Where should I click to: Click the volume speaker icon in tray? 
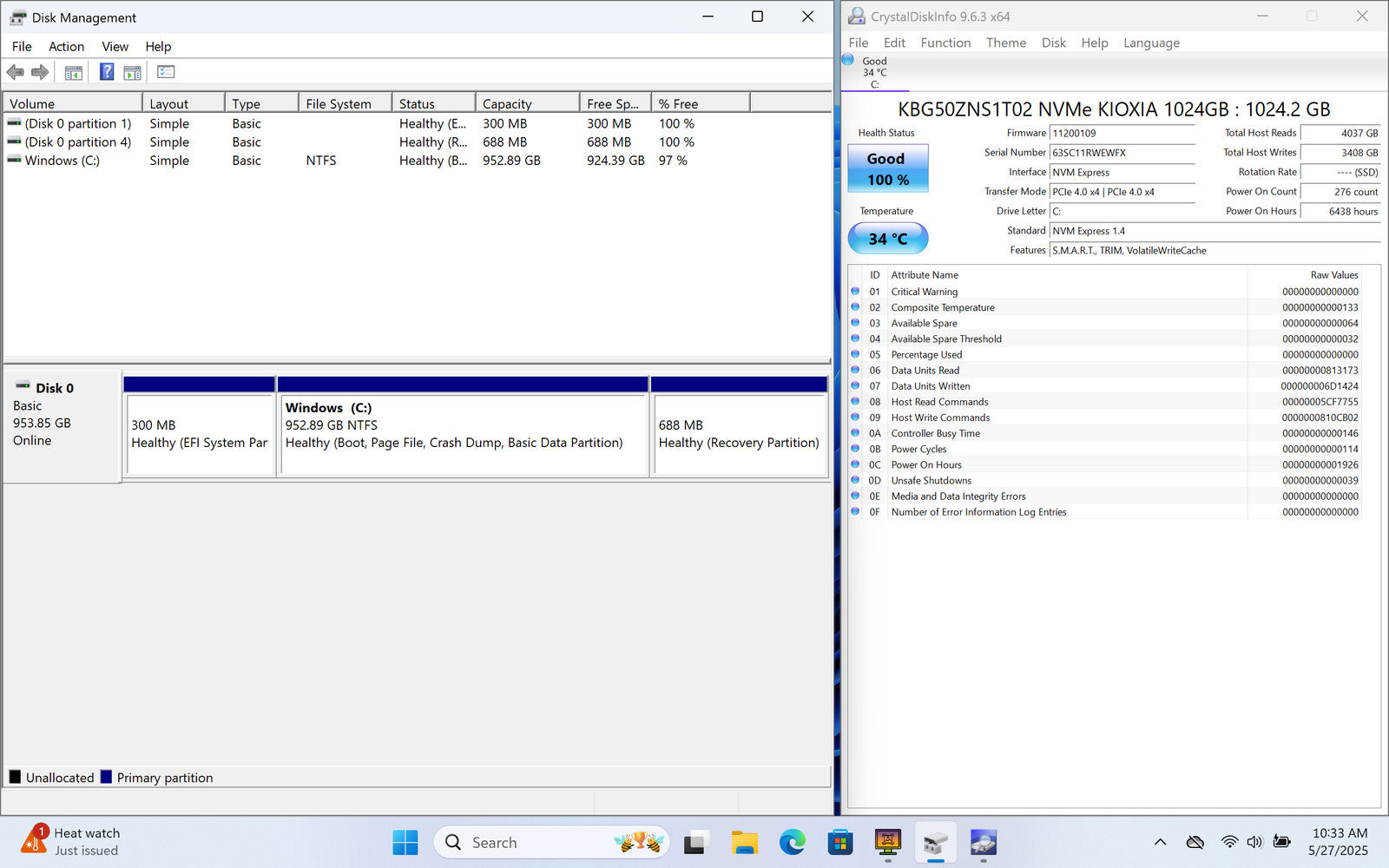[1254, 842]
